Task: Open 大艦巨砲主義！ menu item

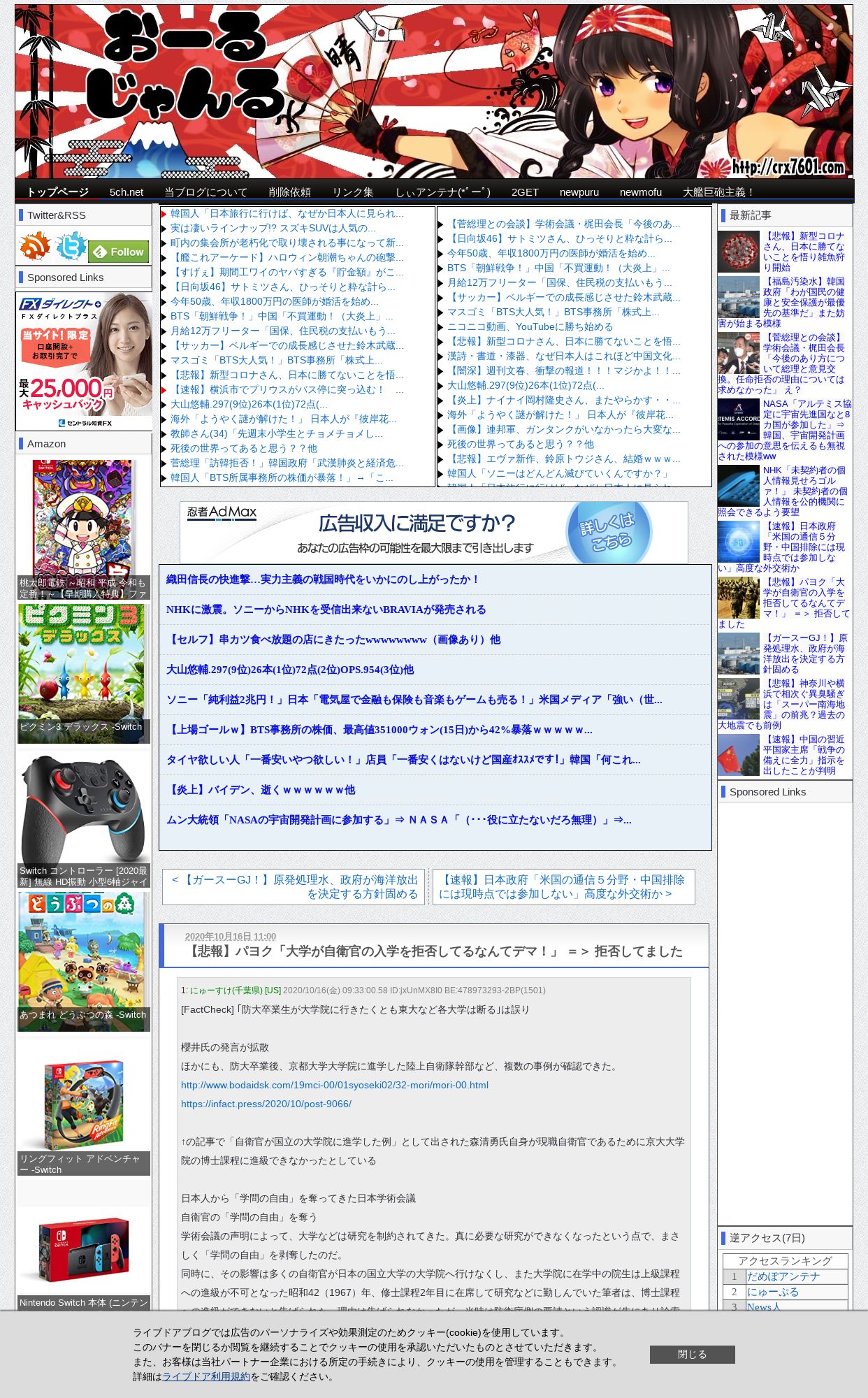Action: 719,192
